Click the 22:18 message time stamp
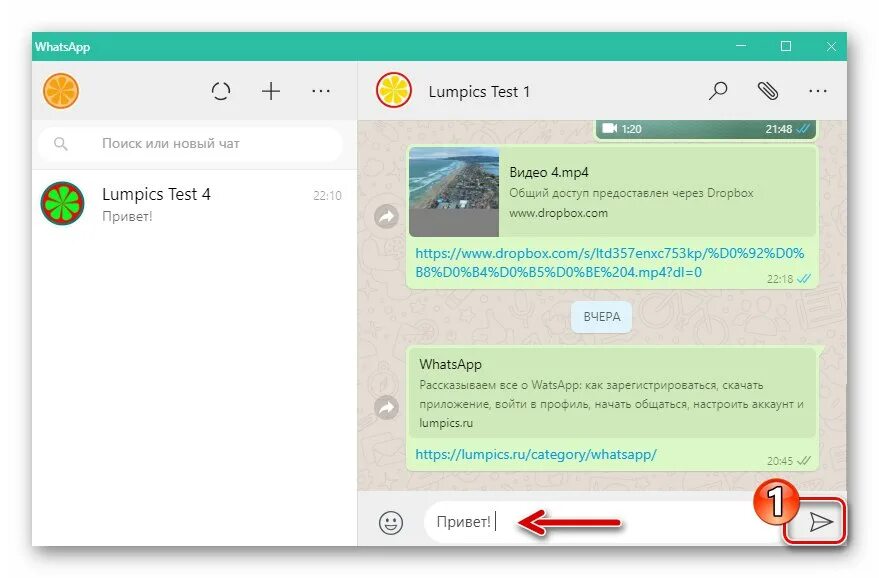Image resolution: width=879 pixels, height=578 pixels. point(780,279)
